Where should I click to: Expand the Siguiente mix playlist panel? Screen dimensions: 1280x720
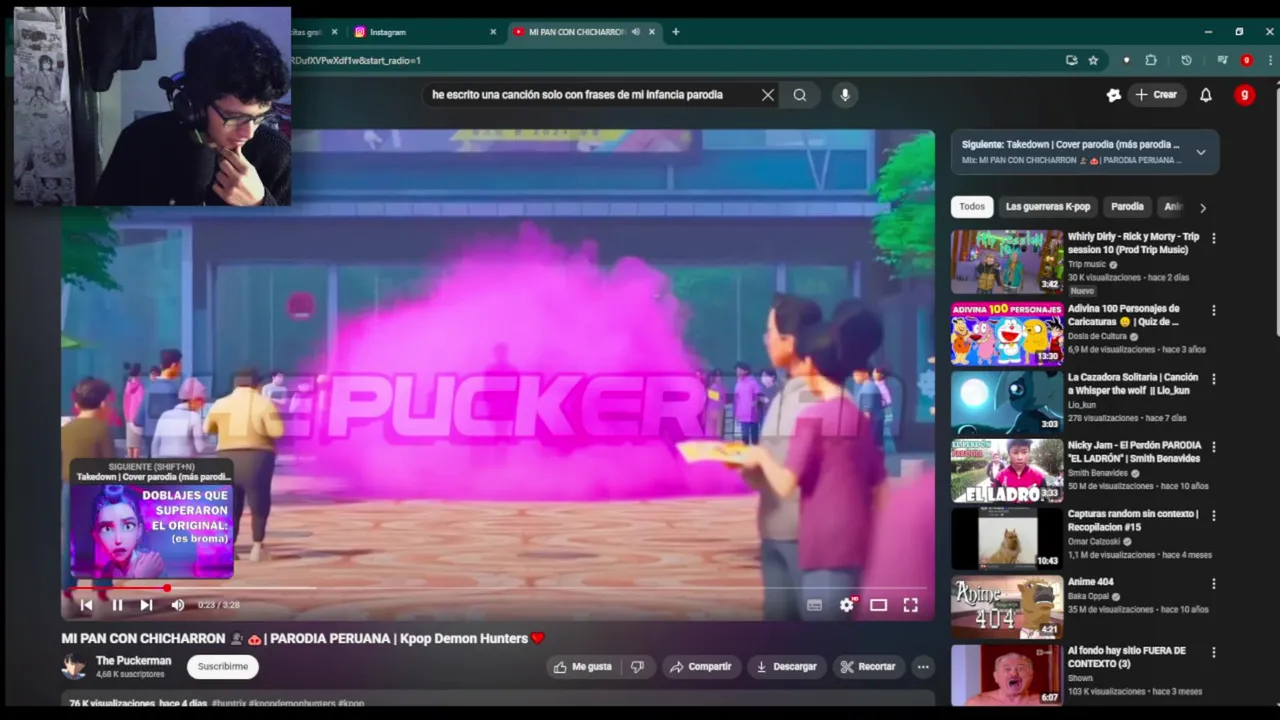click(1201, 152)
